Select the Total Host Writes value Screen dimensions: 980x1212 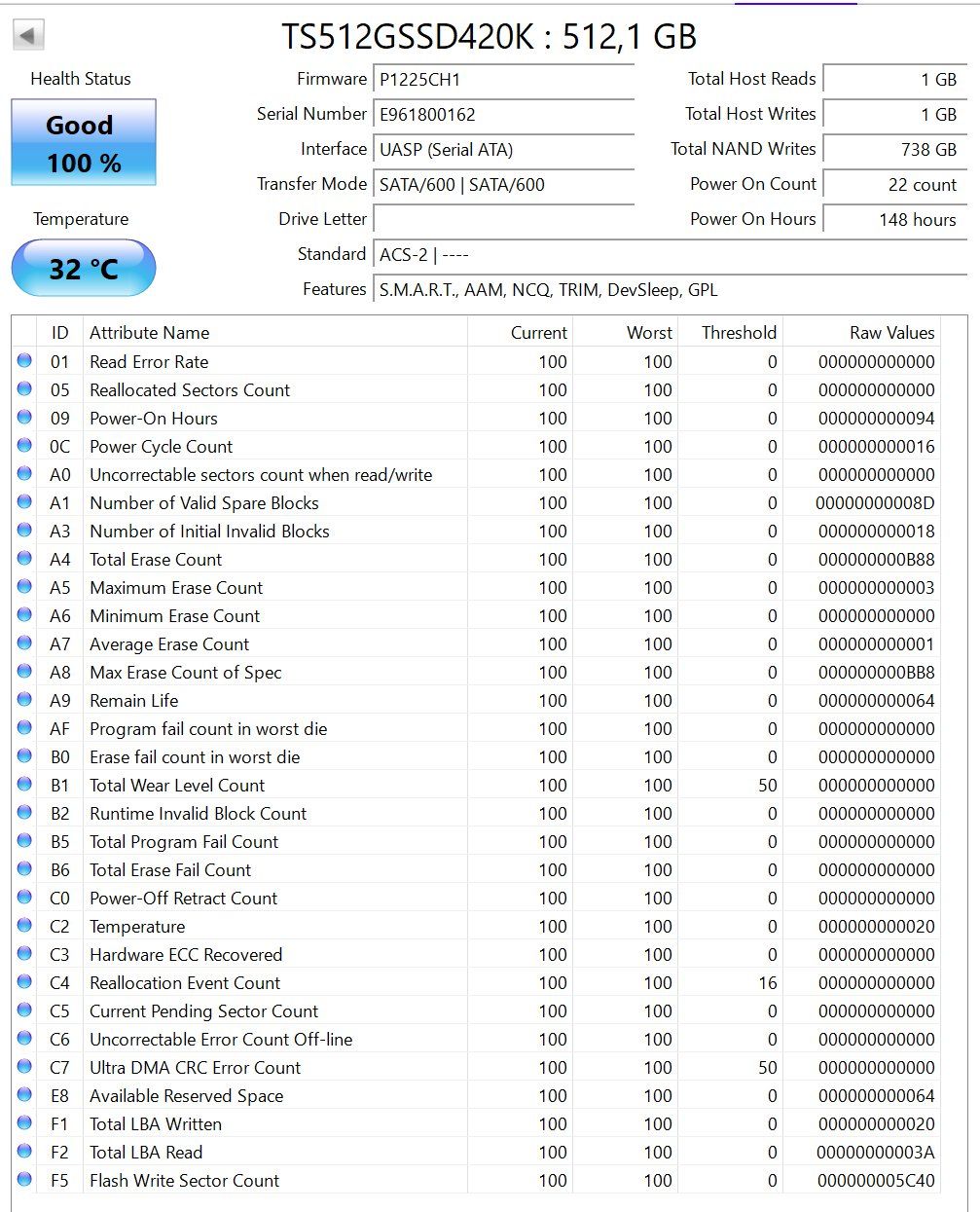pos(894,114)
